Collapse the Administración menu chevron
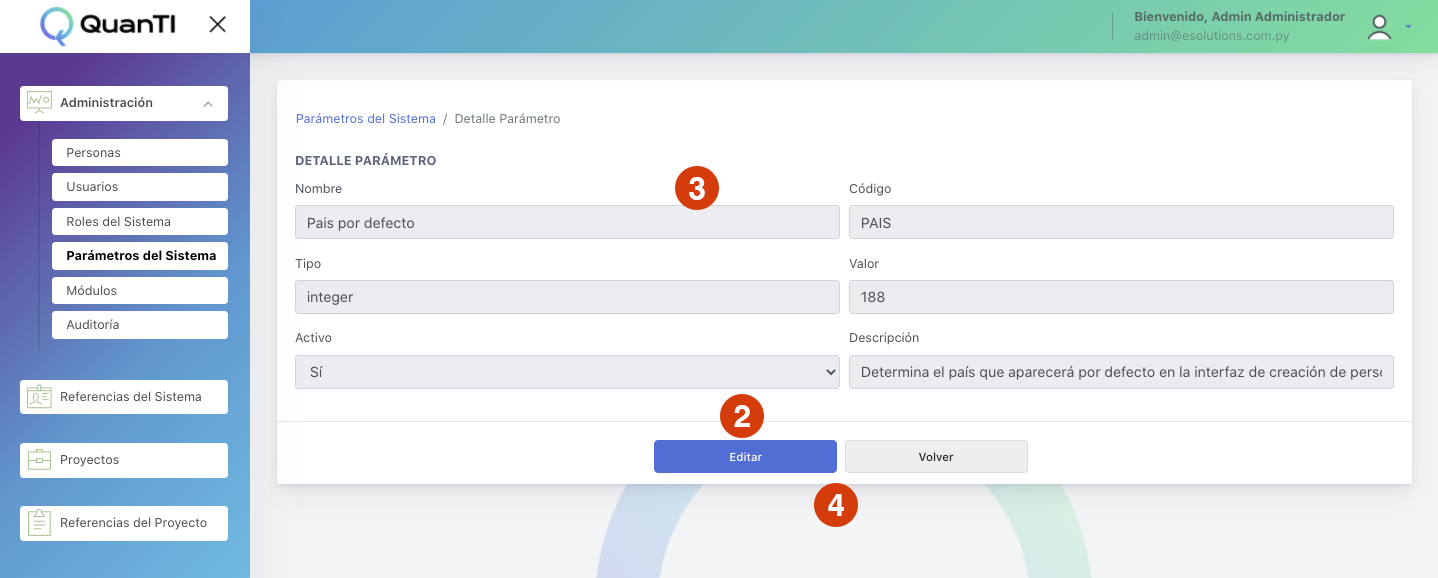The image size is (1438, 578). [x=207, y=104]
